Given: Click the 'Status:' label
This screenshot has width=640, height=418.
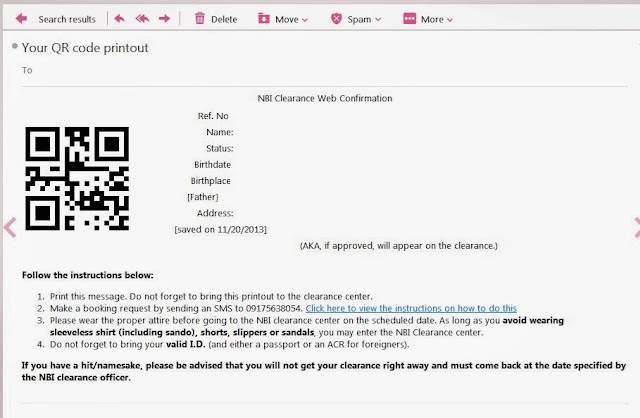Looking at the screenshot, I should tap(220, 149).
